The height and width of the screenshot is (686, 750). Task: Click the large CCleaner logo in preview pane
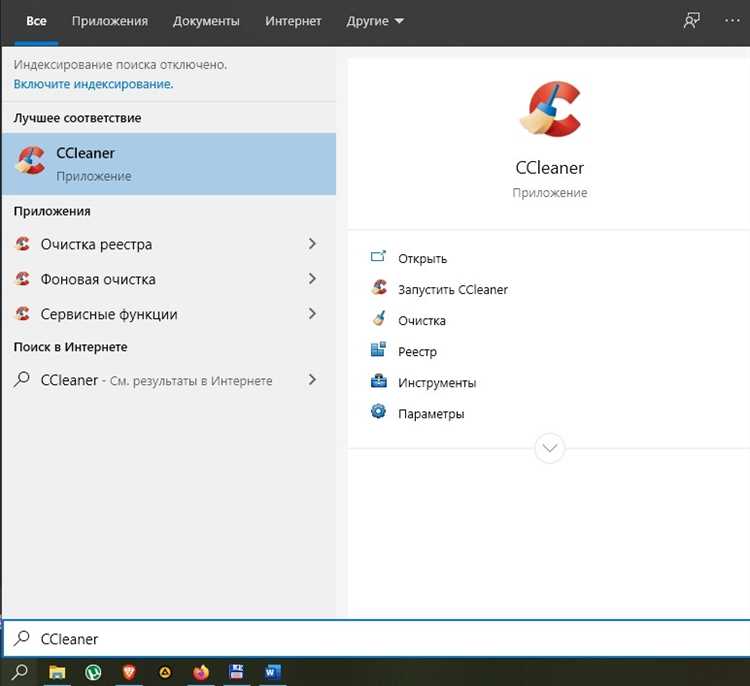[x=550, y=110]
